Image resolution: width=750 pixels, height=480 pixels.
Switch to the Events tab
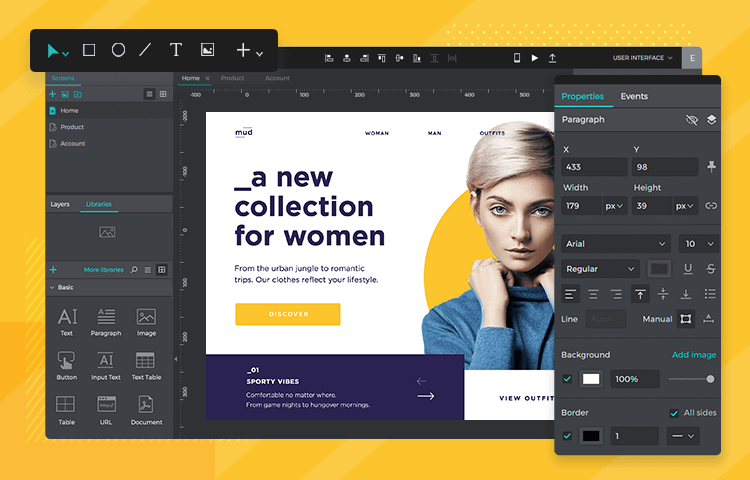(634, 96)
